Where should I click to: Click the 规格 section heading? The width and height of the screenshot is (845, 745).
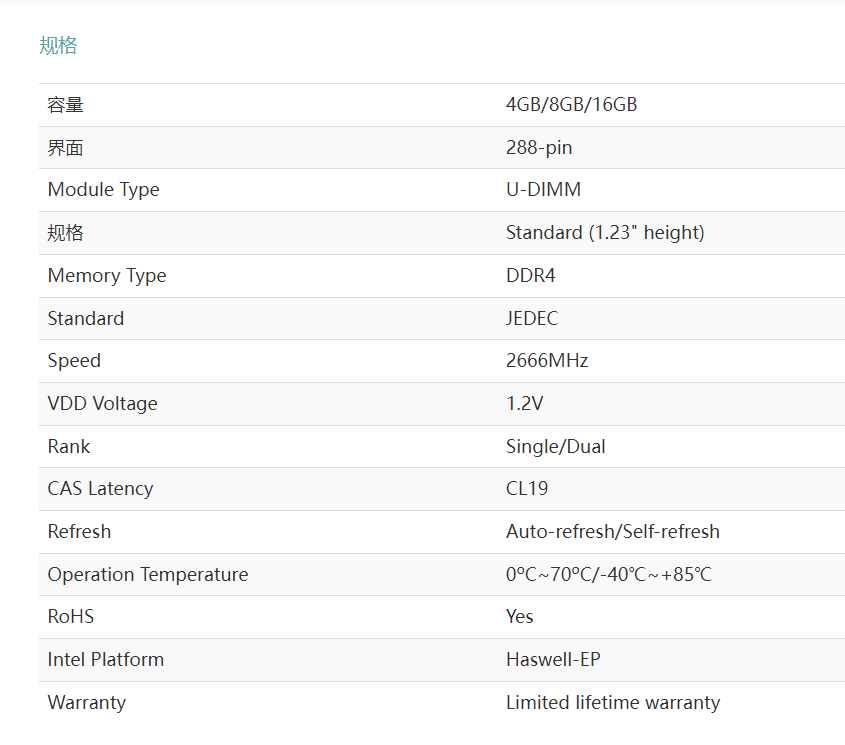point(58,45)
